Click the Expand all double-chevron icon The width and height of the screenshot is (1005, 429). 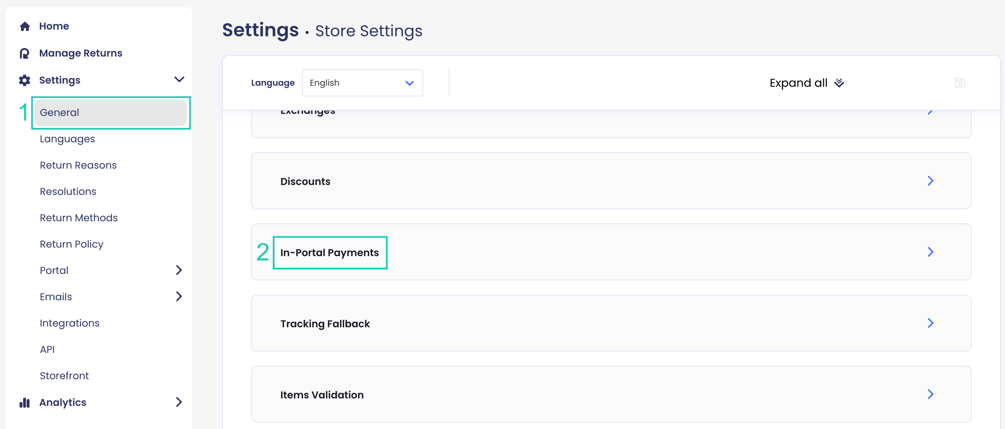(x=840, y=83)
